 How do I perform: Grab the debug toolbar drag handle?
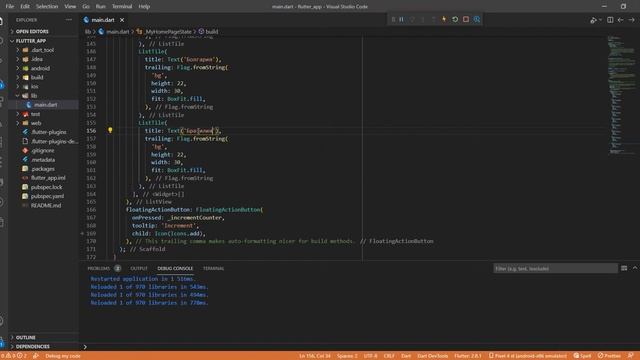(x=393, y=20)
